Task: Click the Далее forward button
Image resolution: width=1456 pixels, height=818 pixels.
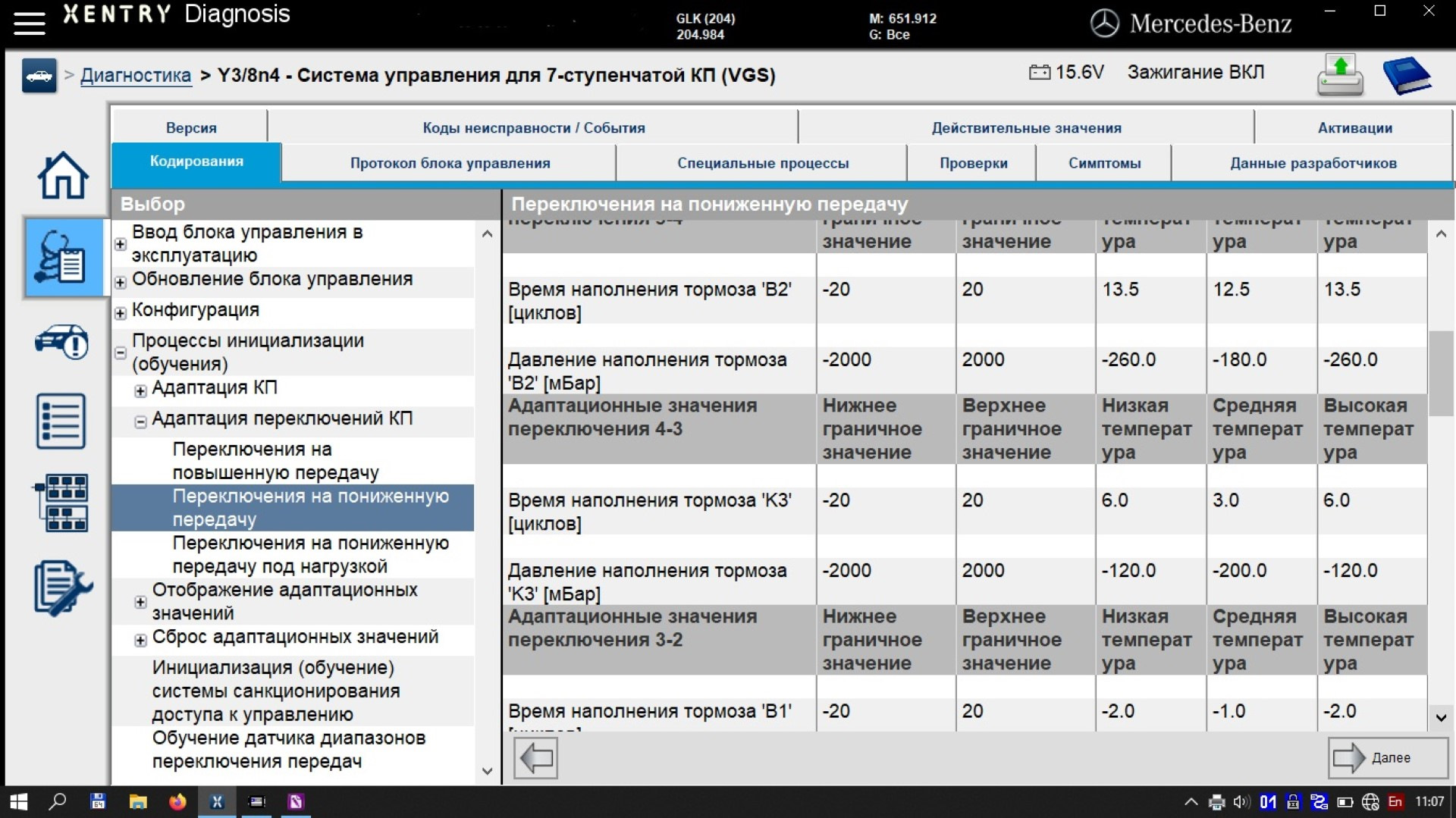Action: 1387,757
